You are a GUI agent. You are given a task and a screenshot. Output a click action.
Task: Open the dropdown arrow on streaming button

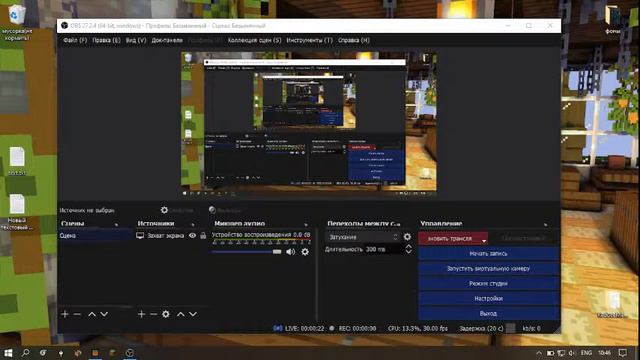pos(484,240)
